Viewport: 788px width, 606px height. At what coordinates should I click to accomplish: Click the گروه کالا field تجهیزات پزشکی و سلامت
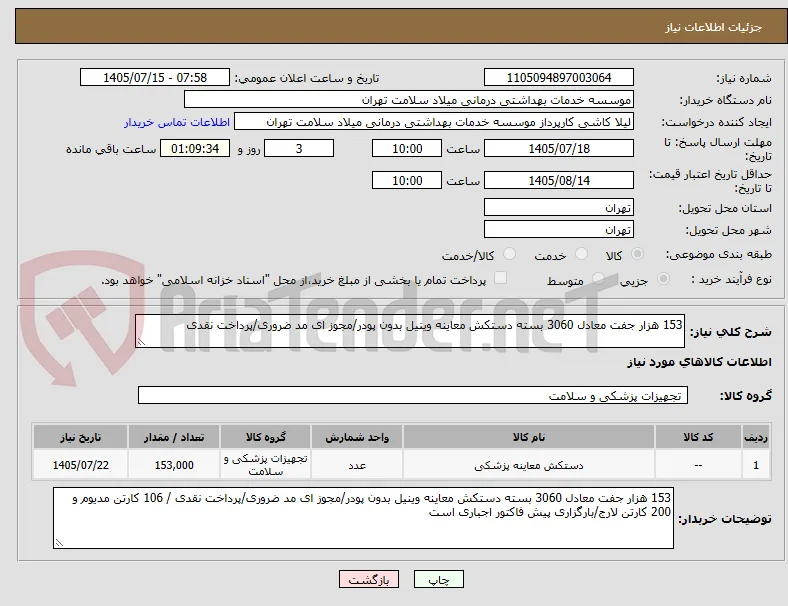point(413,395)
